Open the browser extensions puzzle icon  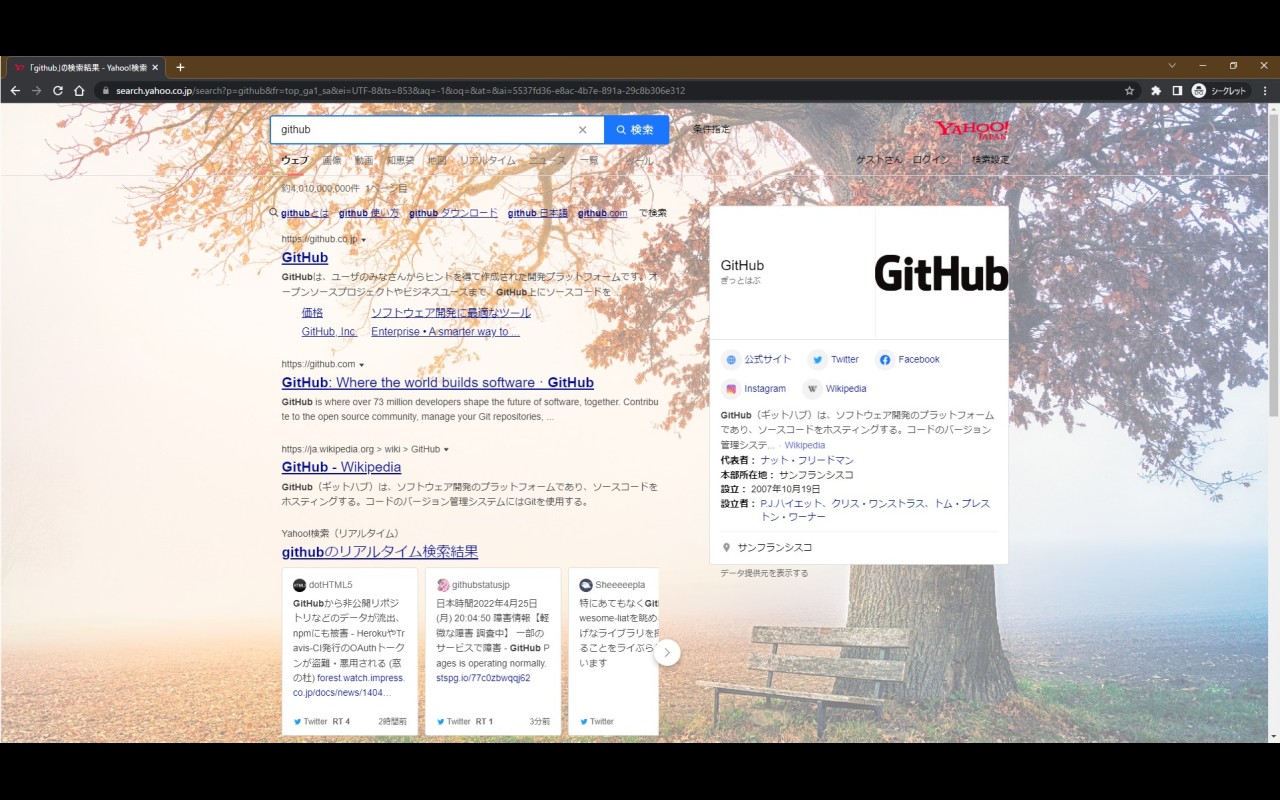(1154, 90)
